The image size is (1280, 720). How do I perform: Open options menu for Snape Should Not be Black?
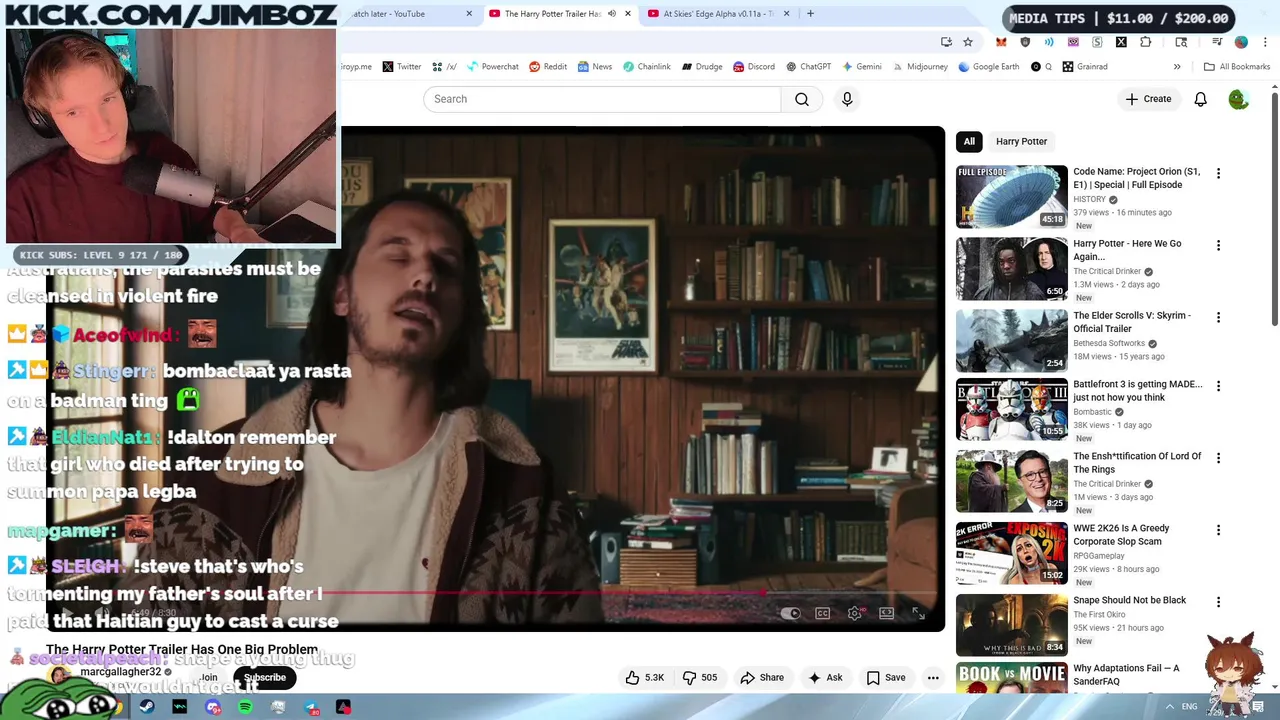click(x=1218, y=602)
